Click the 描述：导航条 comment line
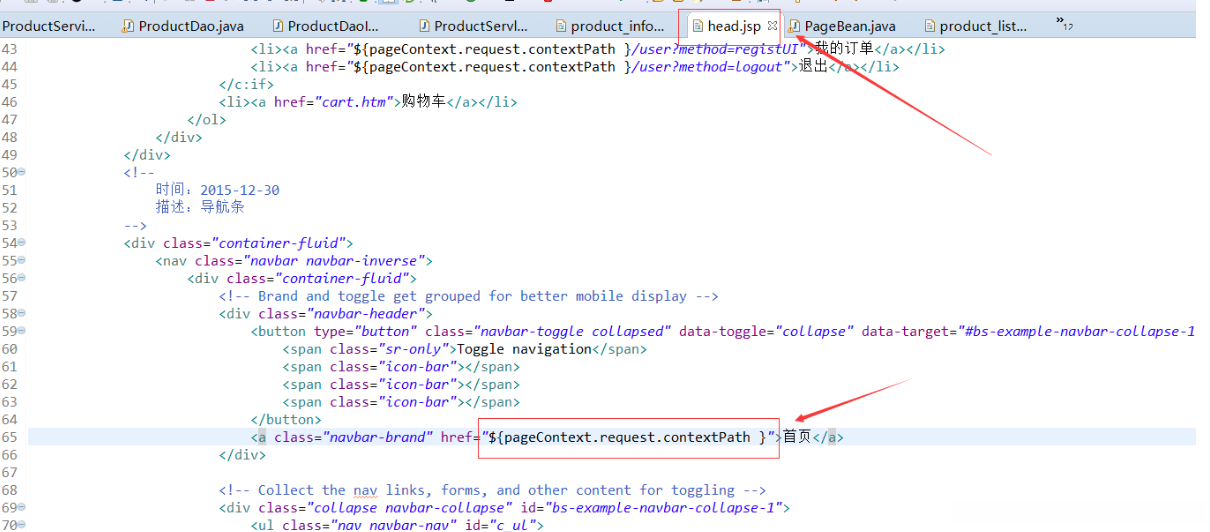Screen dimensions: 1210x532 point(200,207)
